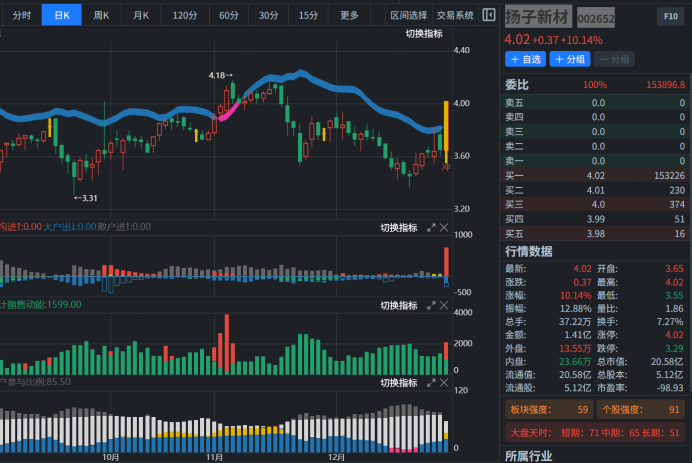
Task: Collapse the right panel with the sidebar toggle icon
Action: pos(488,15)
